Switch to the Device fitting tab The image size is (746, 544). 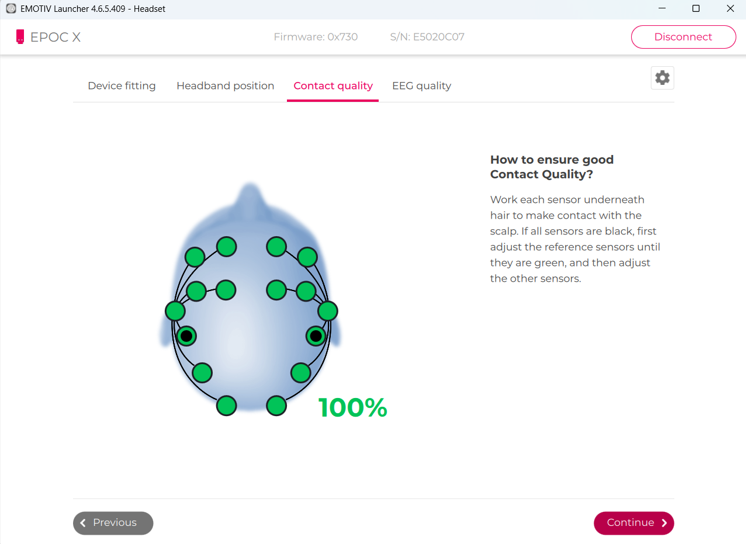[122, 86]
